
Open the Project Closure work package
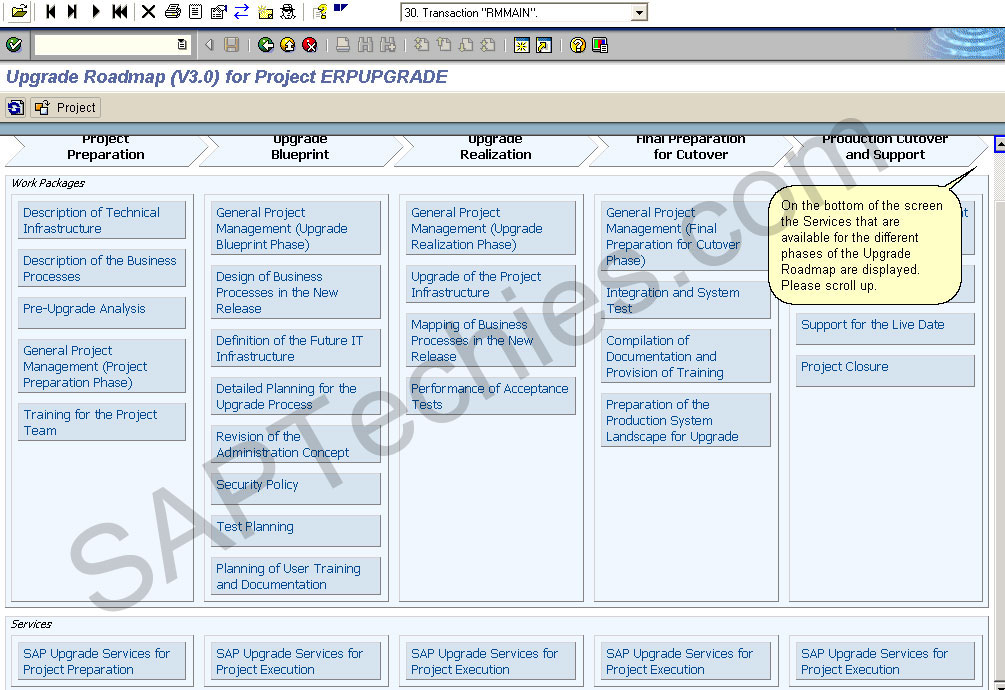(x=885, y=371)
